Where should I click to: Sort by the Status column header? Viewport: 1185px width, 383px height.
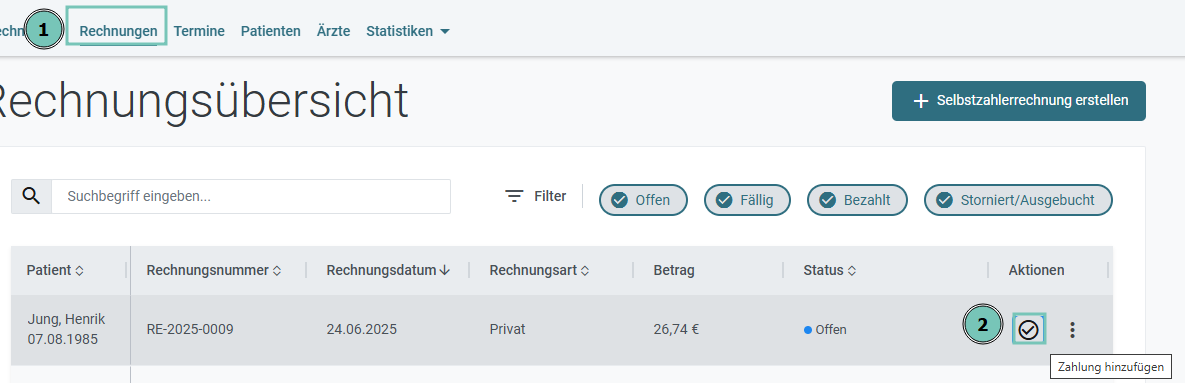click(x=829, y=270)
